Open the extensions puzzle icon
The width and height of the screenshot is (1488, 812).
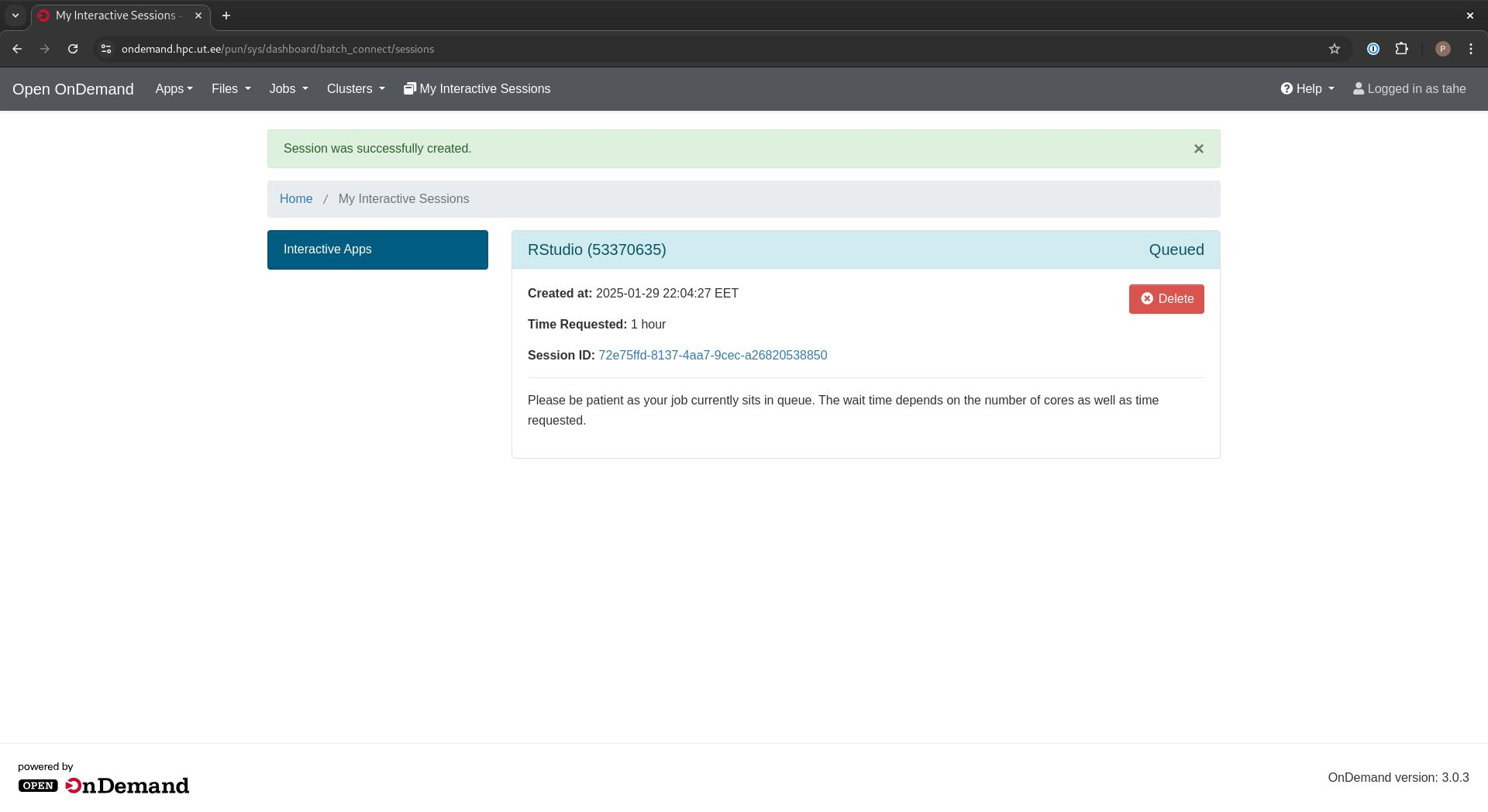click(1401, 49)
